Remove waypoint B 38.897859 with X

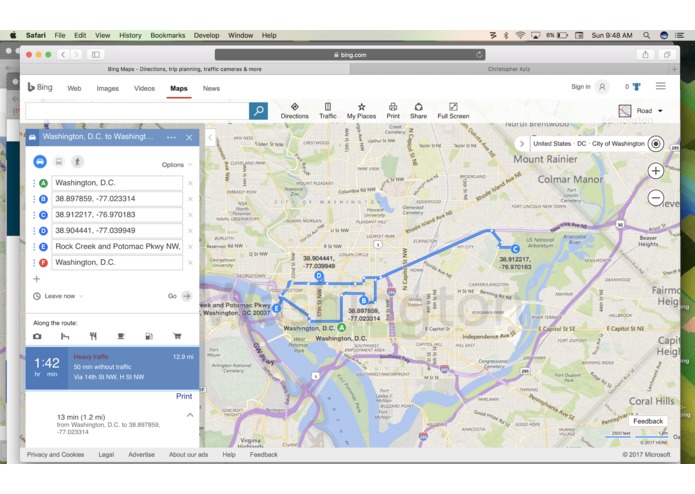[190, 199]
